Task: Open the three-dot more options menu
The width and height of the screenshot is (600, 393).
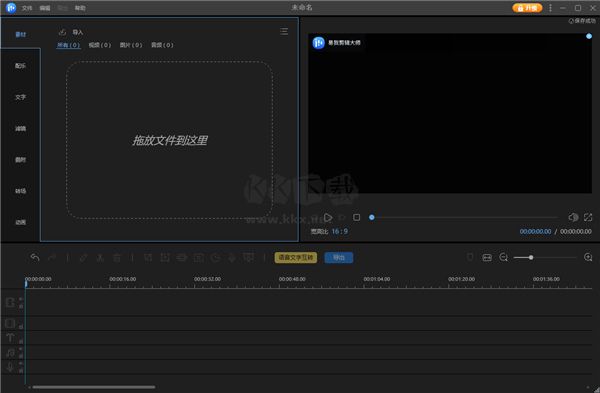Action: pos(550,8)
